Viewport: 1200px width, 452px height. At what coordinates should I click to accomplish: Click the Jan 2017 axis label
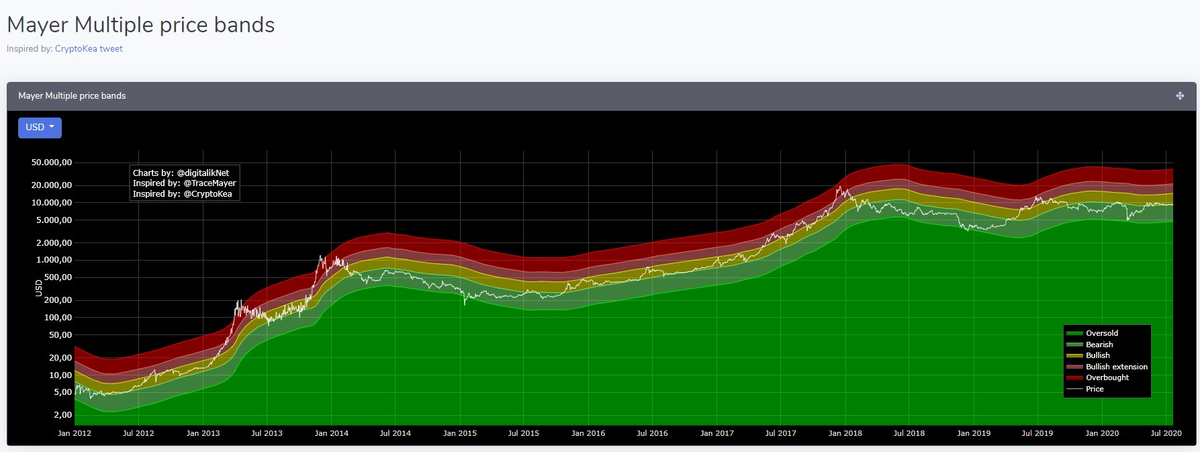[x=717, y=433]
